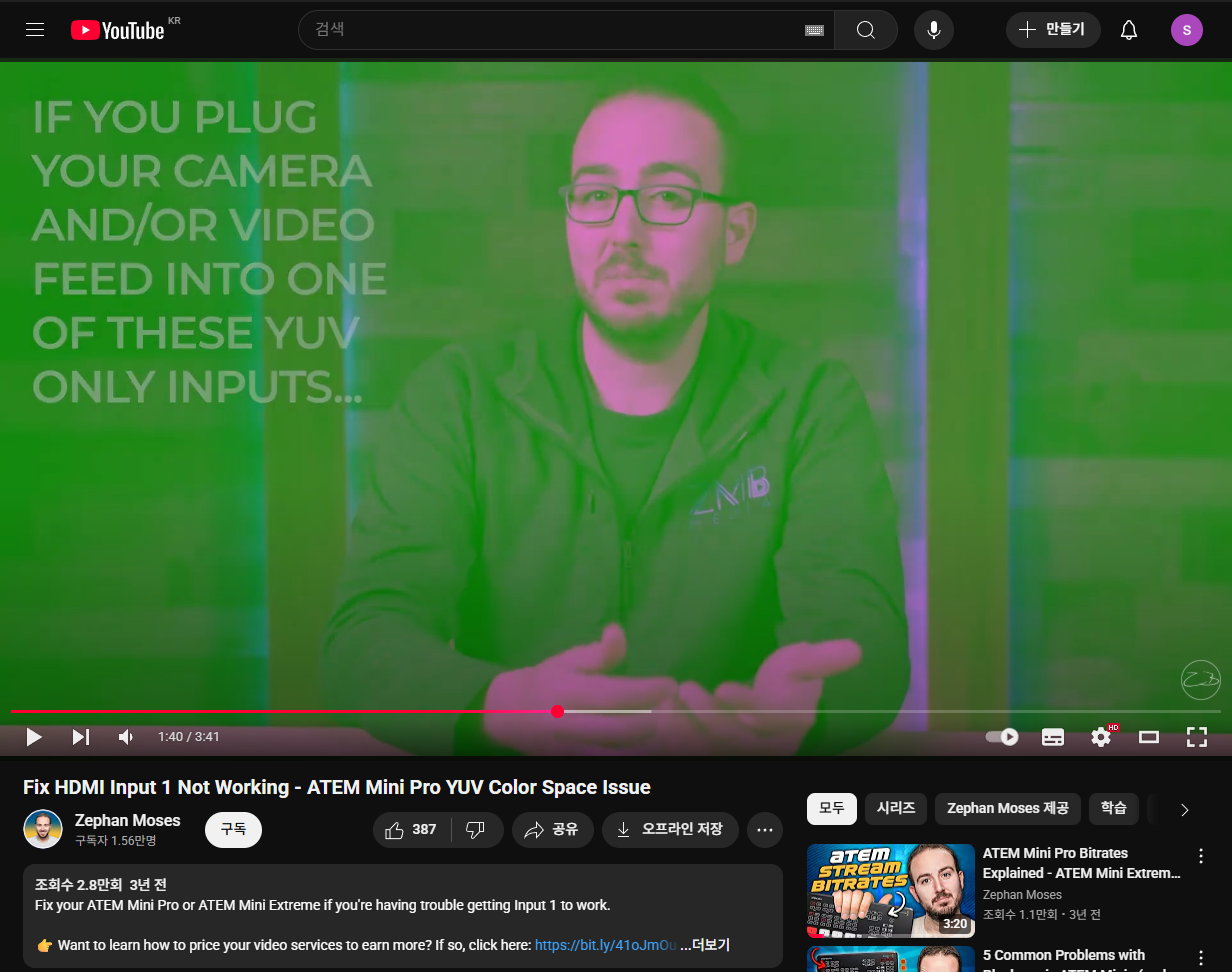Viewport: 1232px width, 972px height.
Task: Open the notifications bell
Action: click(1129, 30)
